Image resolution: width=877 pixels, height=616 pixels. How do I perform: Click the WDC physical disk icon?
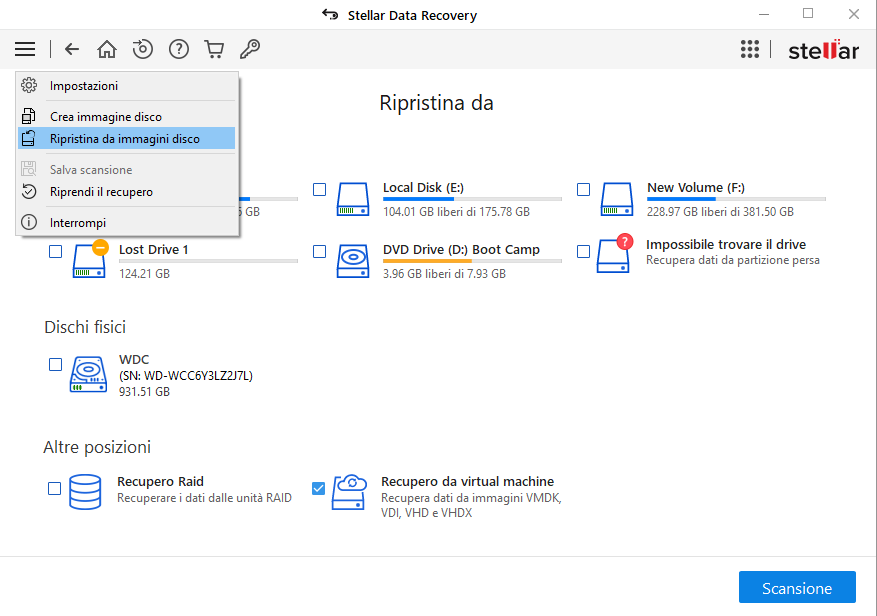[88, 374]
